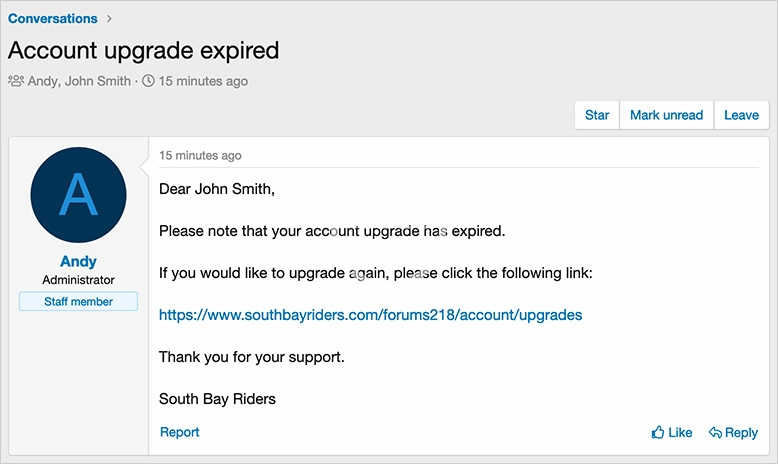Click the message's 15 minutes ago timestamp
Image resolution: width=778 pixels, height=464 pixels.
pyautogui.click(x=200, y=156)
